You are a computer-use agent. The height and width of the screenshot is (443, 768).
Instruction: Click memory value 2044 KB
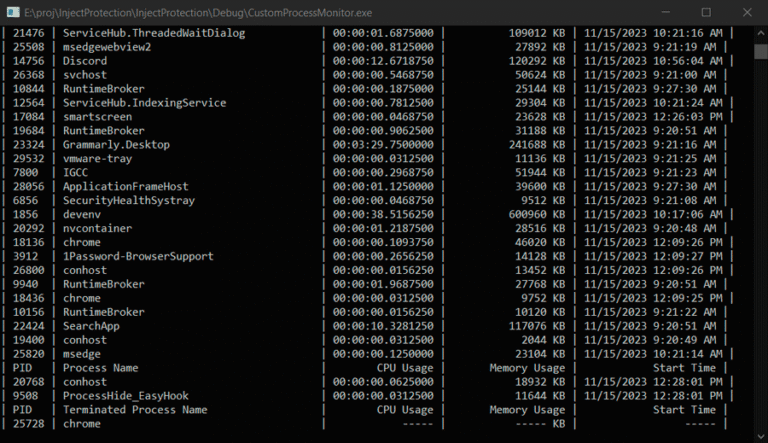(543, 340)
